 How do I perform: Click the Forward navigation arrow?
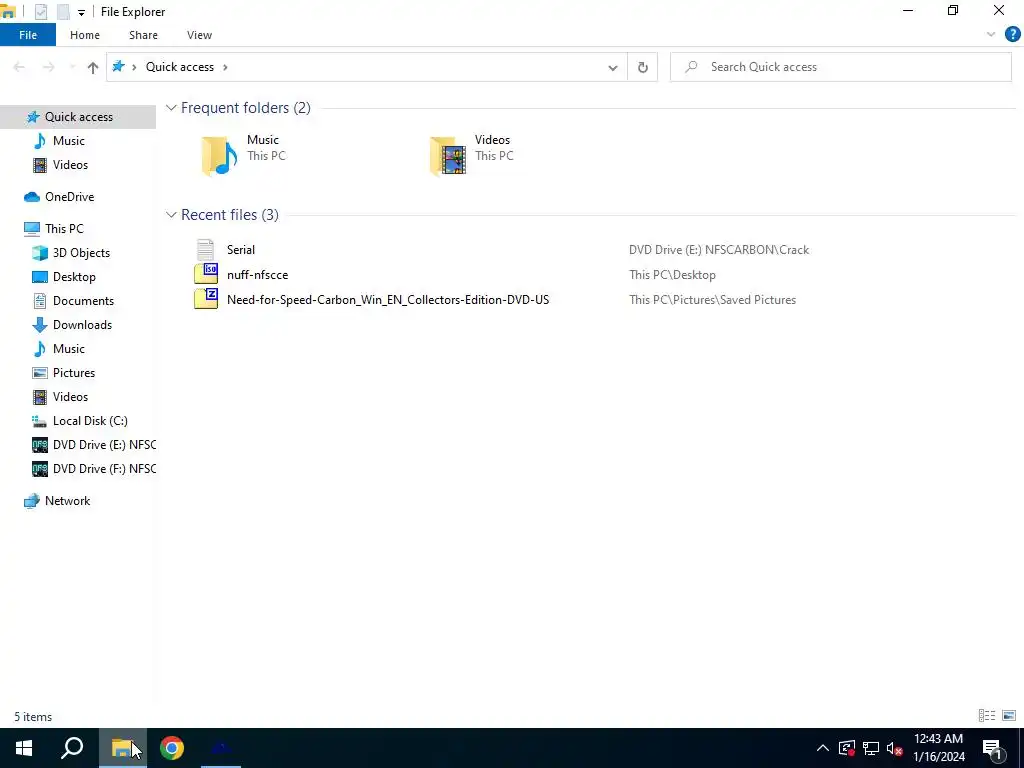(48, 67)
